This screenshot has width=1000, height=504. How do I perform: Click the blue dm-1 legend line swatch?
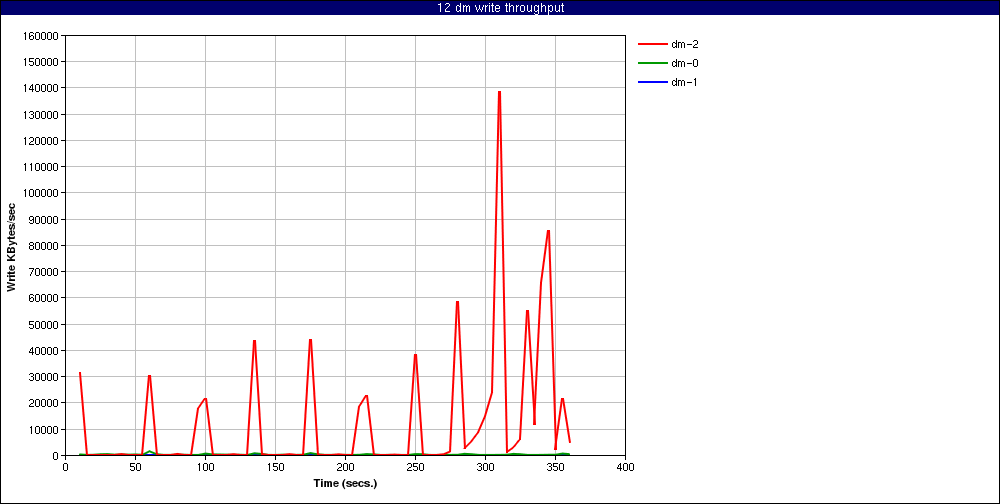(652, 82)
